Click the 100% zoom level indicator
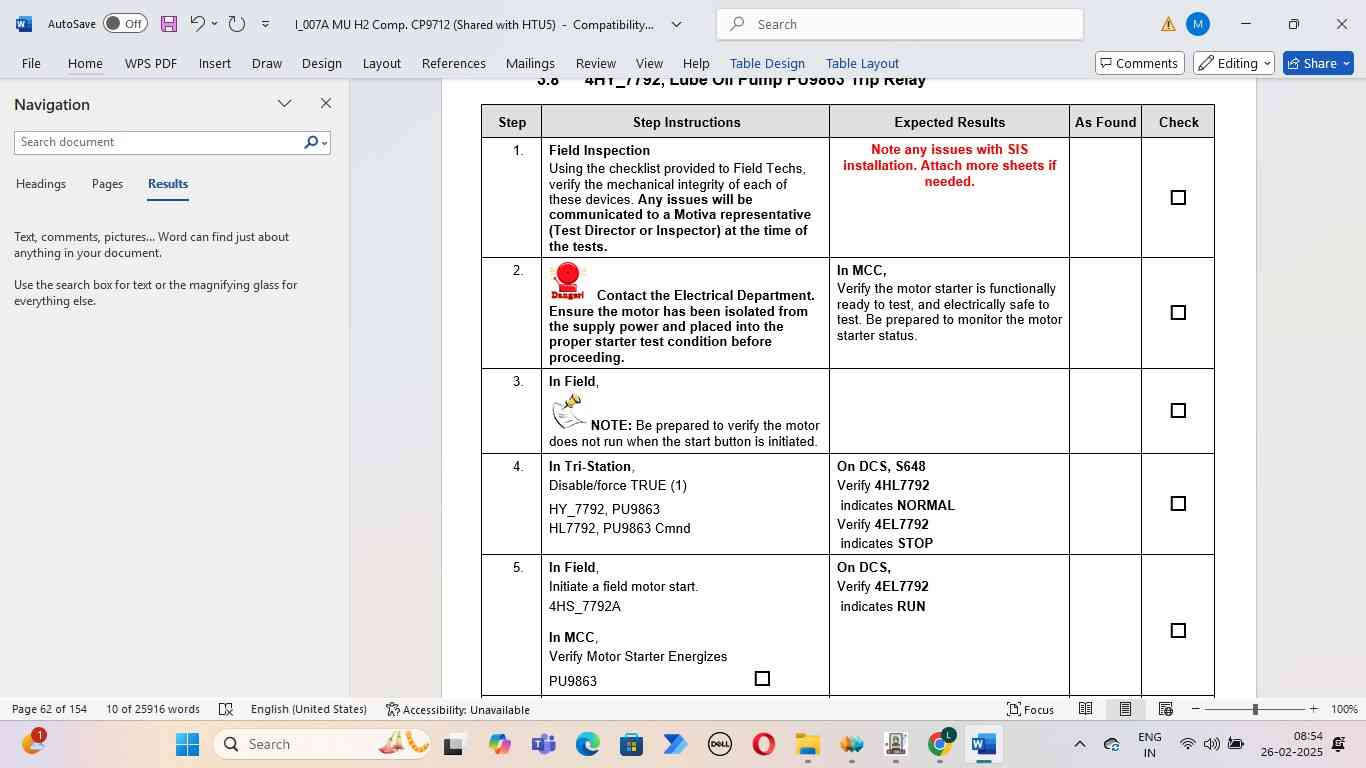The height and width of the screenshot is (768, 1366). (x=1344, y=709)
